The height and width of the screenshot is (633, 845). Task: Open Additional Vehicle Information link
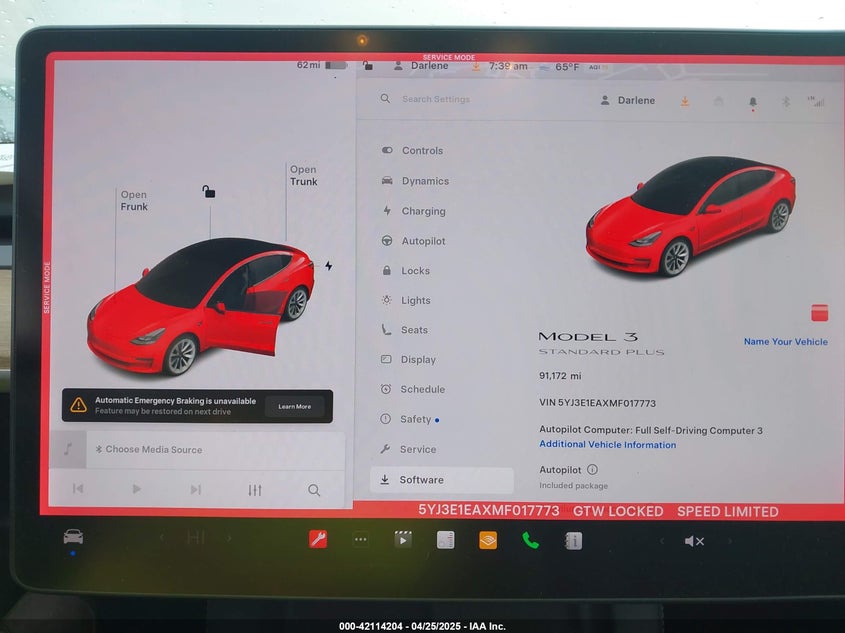(607, 444)
